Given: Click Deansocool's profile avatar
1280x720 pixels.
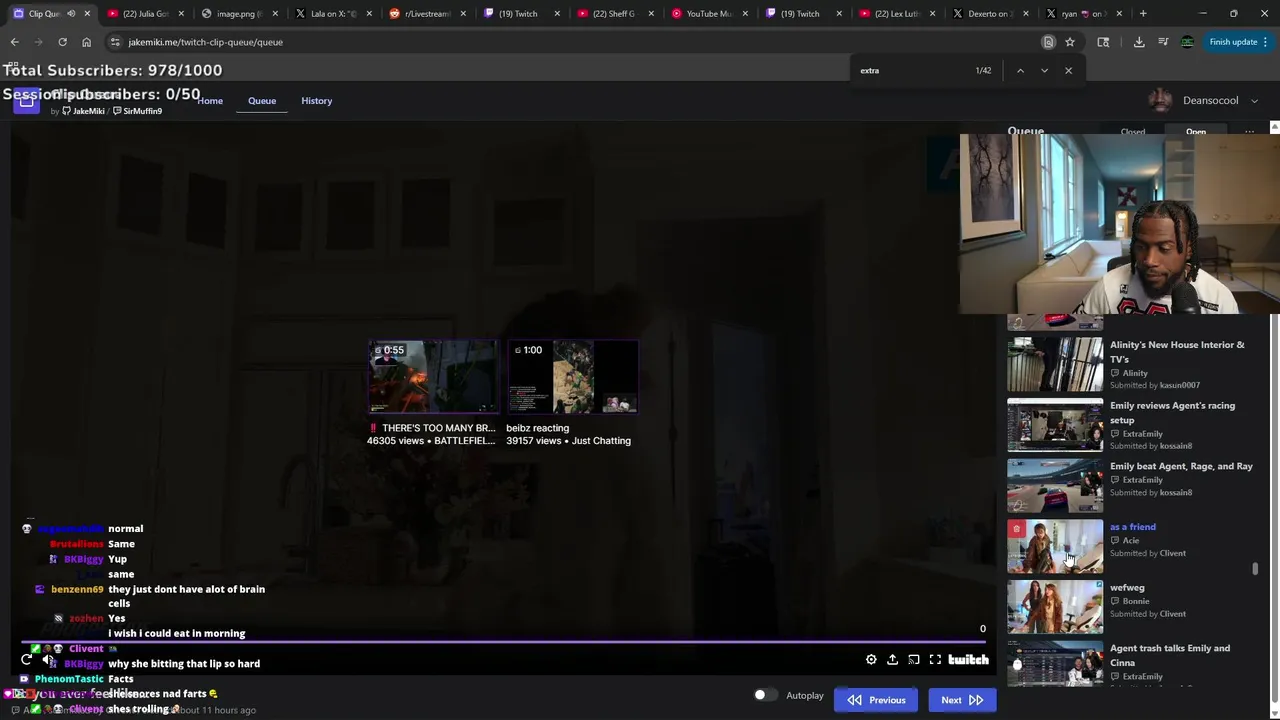Looking at the screenshot, I should click(x=1160, y=100).
